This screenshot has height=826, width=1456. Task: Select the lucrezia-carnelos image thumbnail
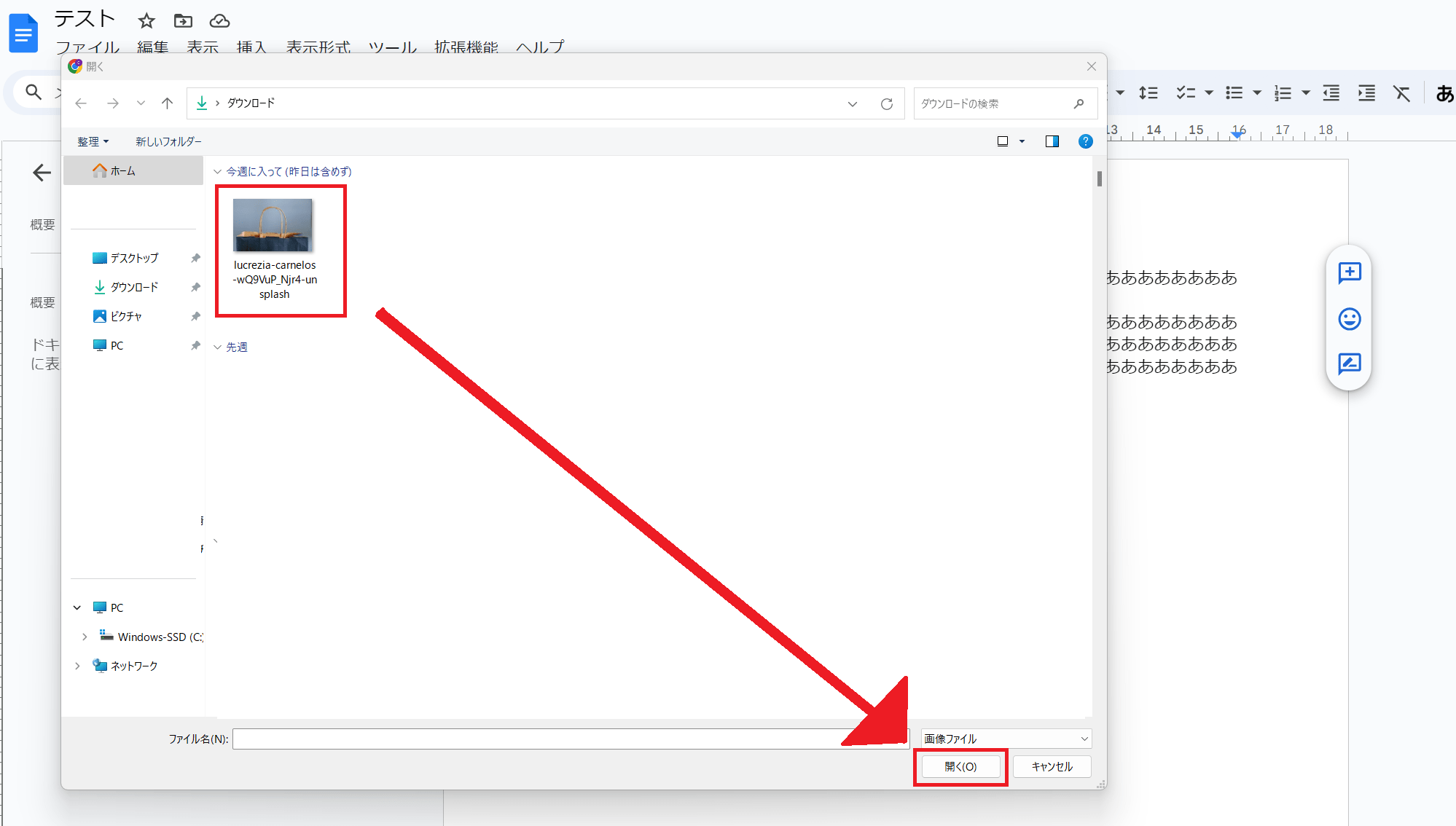[274, 226]
